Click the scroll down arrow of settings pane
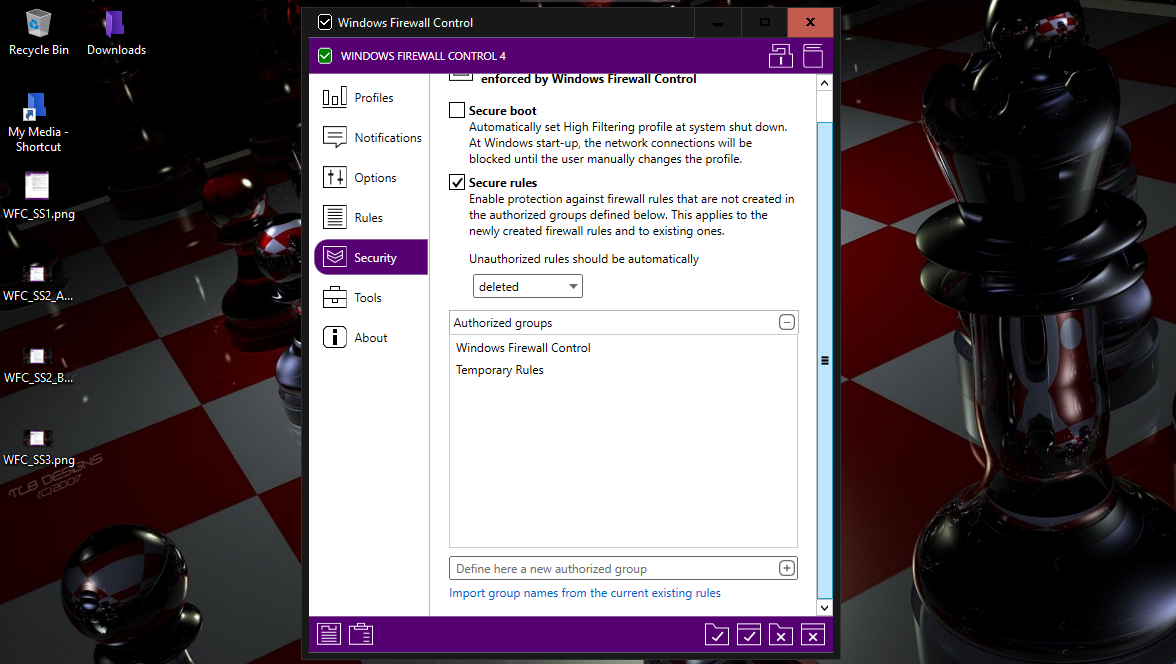Image resolution: width=1176 pixels, height=664 pixels. point(825,607)
